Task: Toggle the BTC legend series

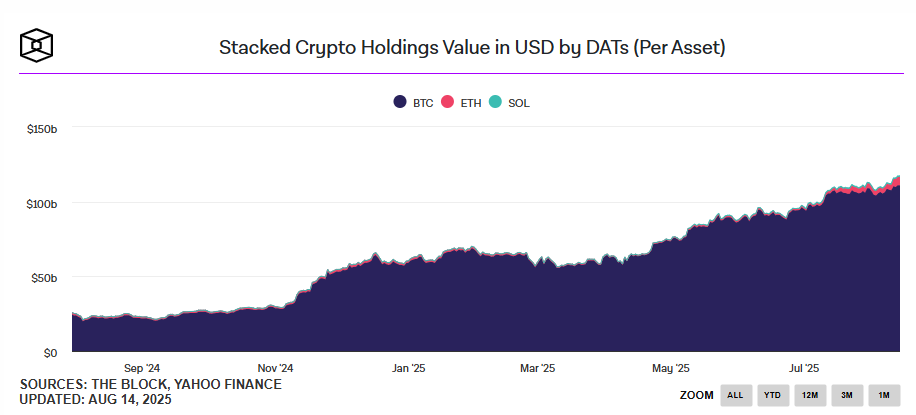Action: click(x=413, y=103)
